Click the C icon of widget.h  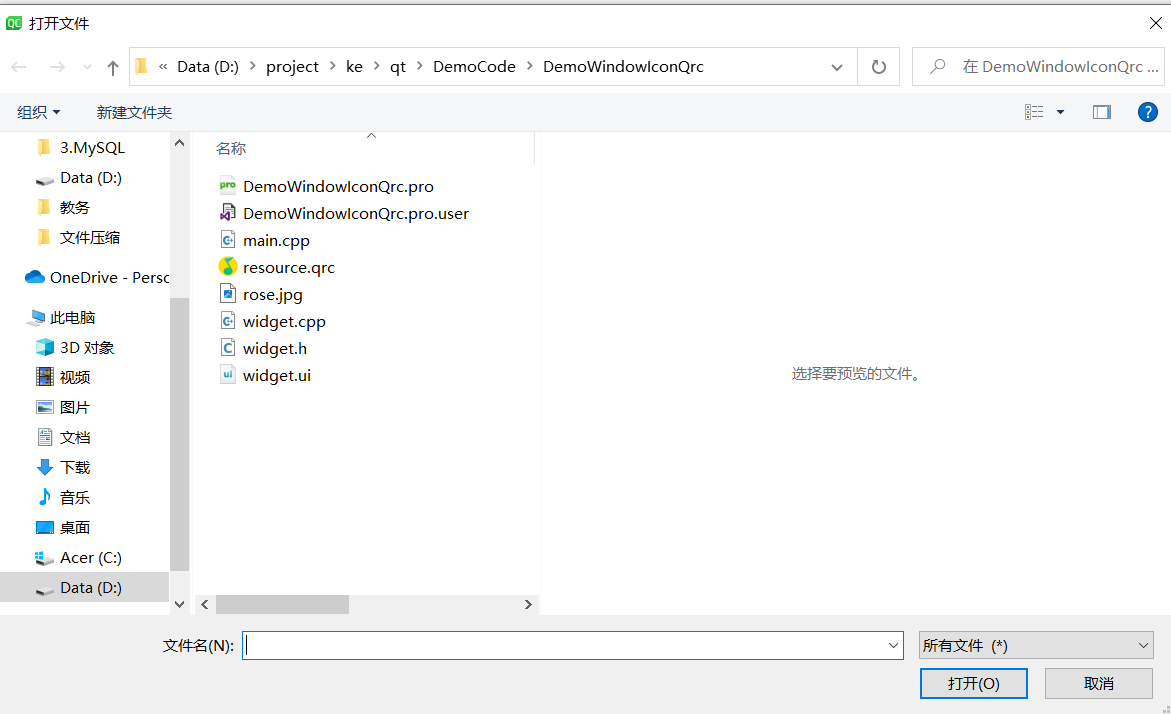click(228, 347)
